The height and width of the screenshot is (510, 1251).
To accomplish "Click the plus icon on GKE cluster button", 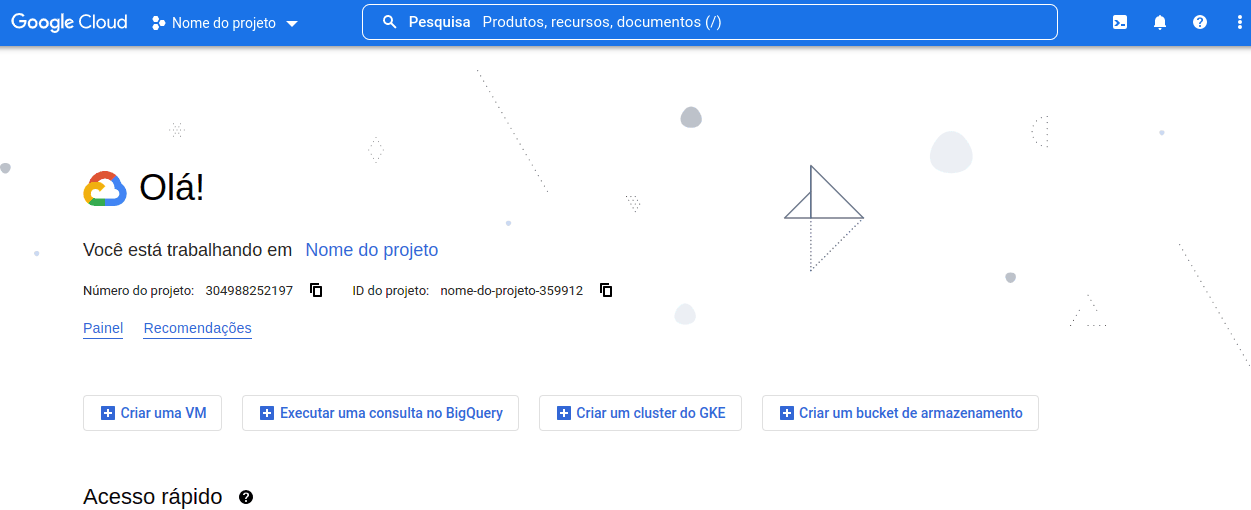I will [x=564, y=413].
